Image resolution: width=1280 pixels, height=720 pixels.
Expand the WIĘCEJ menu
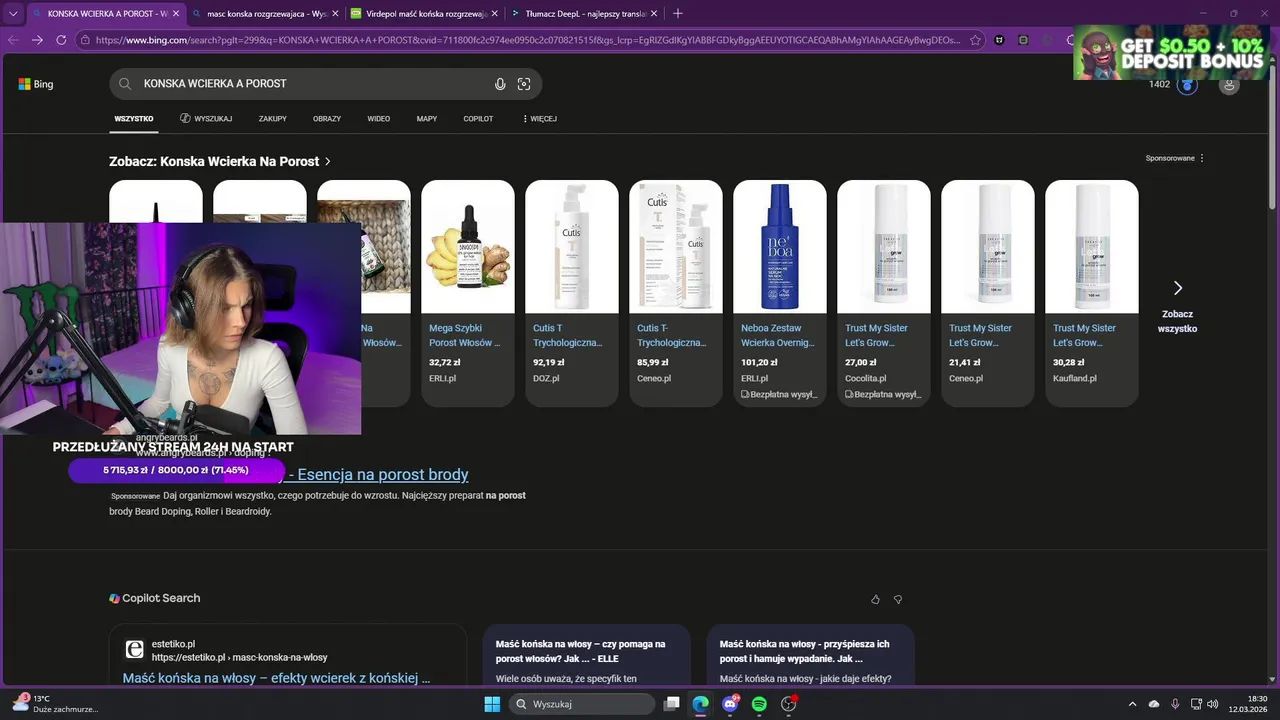coord(540,119)
